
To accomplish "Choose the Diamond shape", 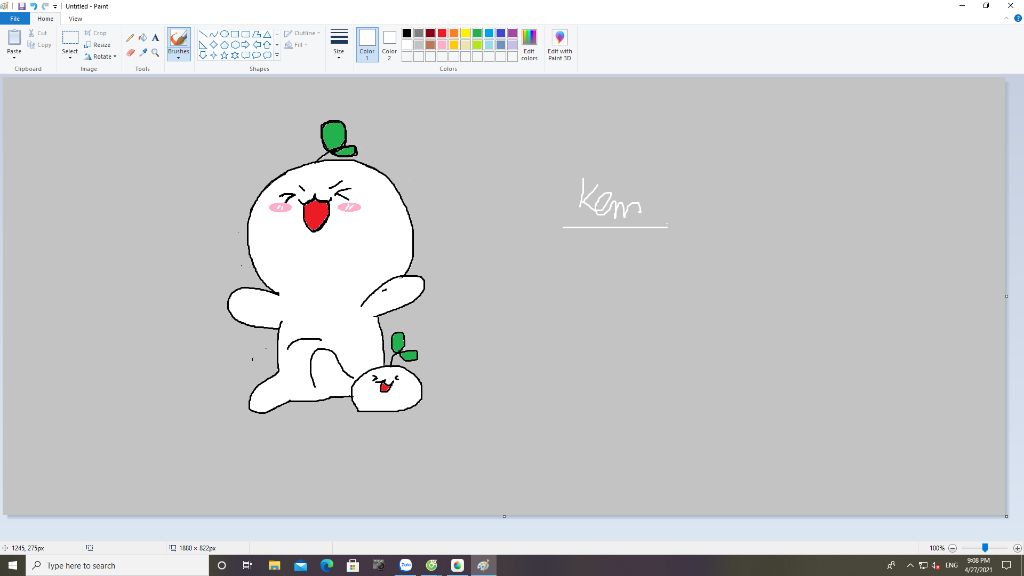I will (x=214, y=44).
